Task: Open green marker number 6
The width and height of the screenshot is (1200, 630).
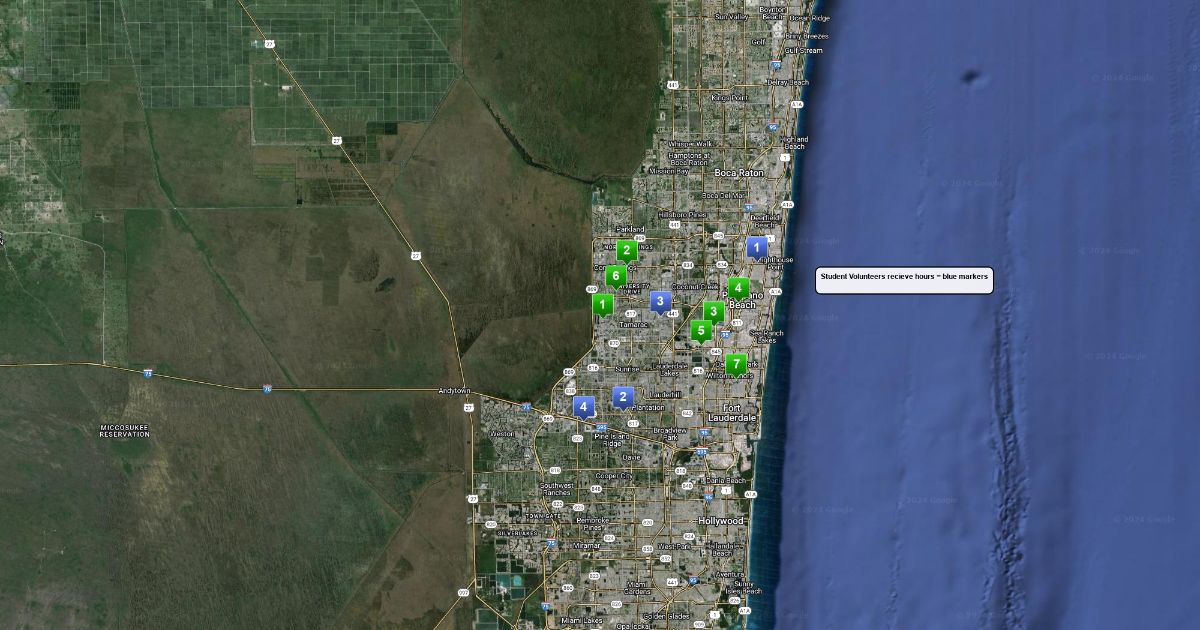Action: pos(616,275)
